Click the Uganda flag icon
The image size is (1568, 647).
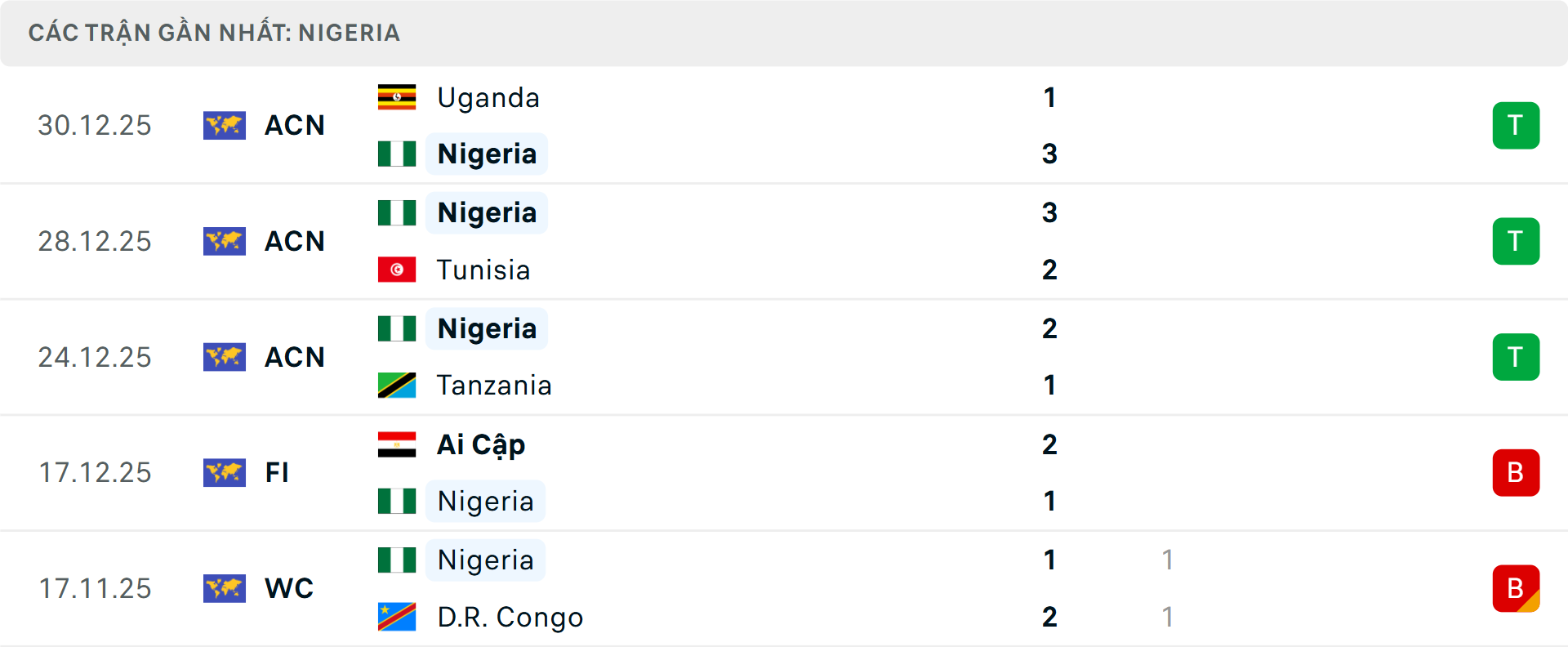395,96
